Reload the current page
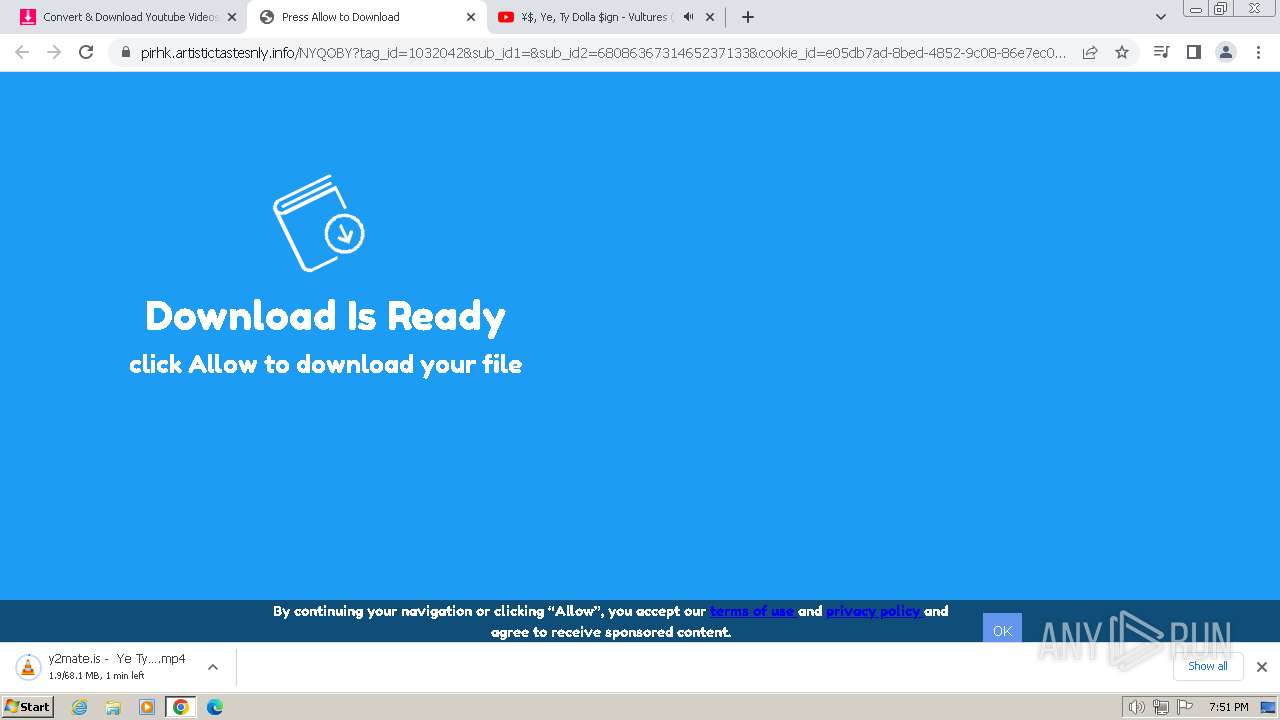 click(x=86, y=52)
